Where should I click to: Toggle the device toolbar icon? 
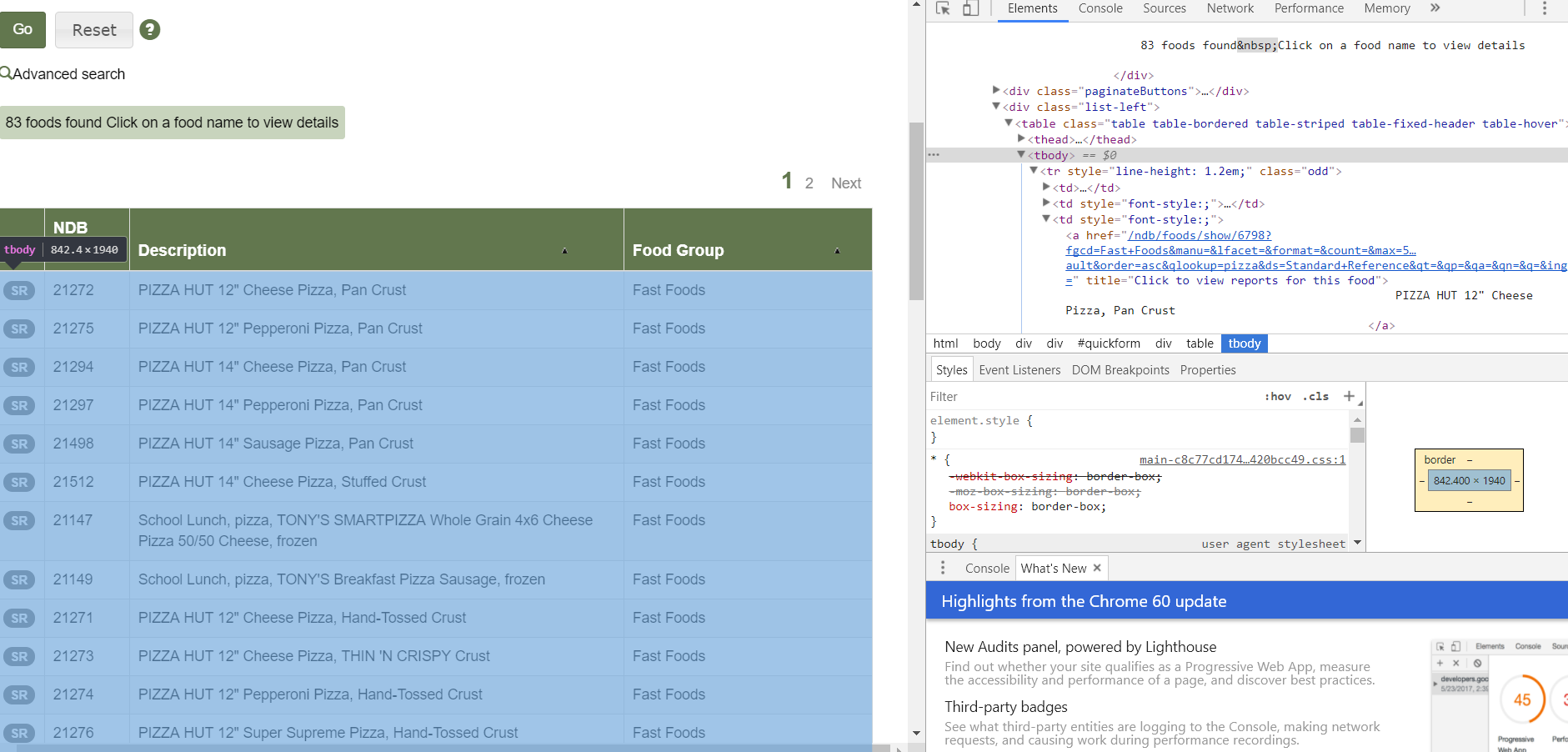coord(970,8)
